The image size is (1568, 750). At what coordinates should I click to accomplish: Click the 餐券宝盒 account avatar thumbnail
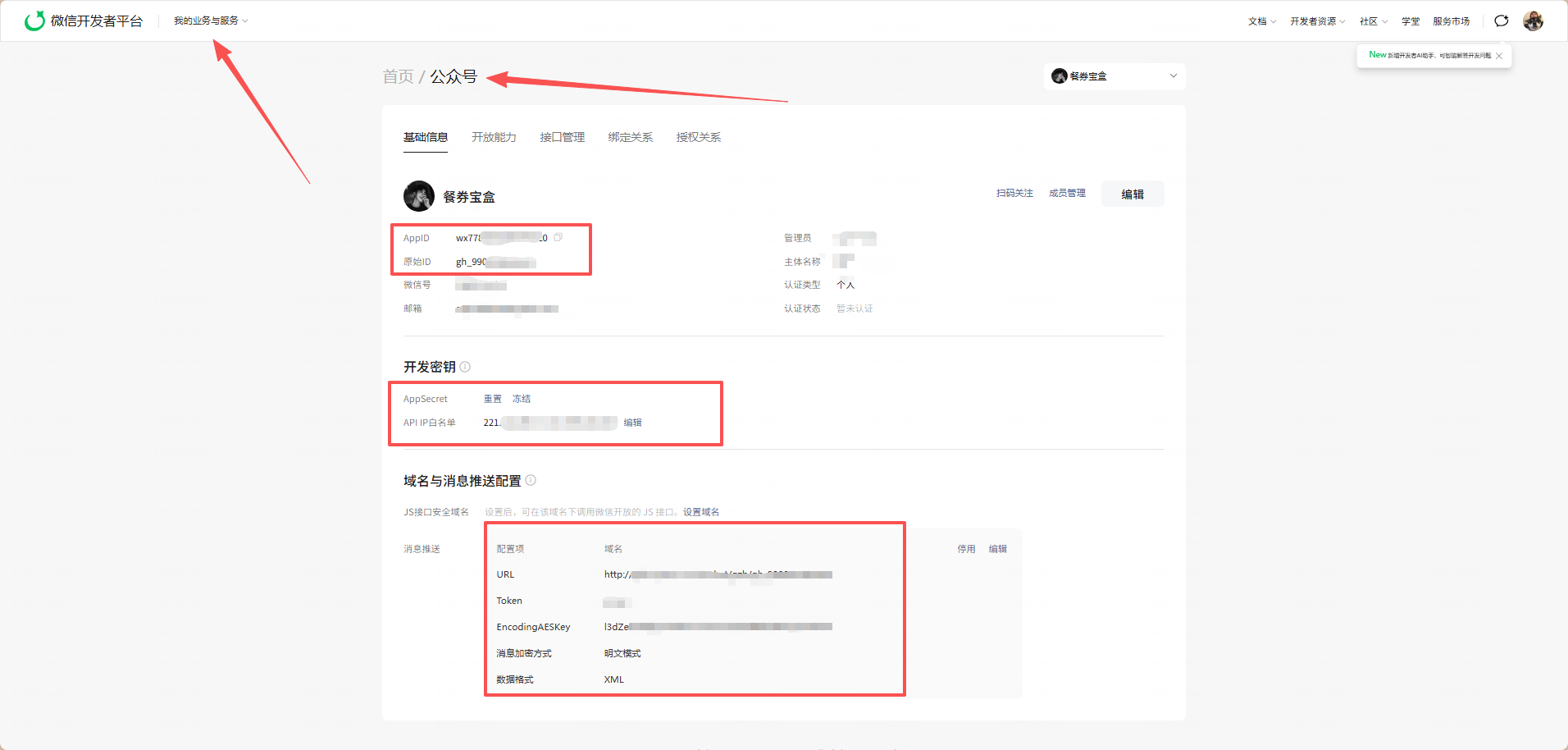(419, 195)
